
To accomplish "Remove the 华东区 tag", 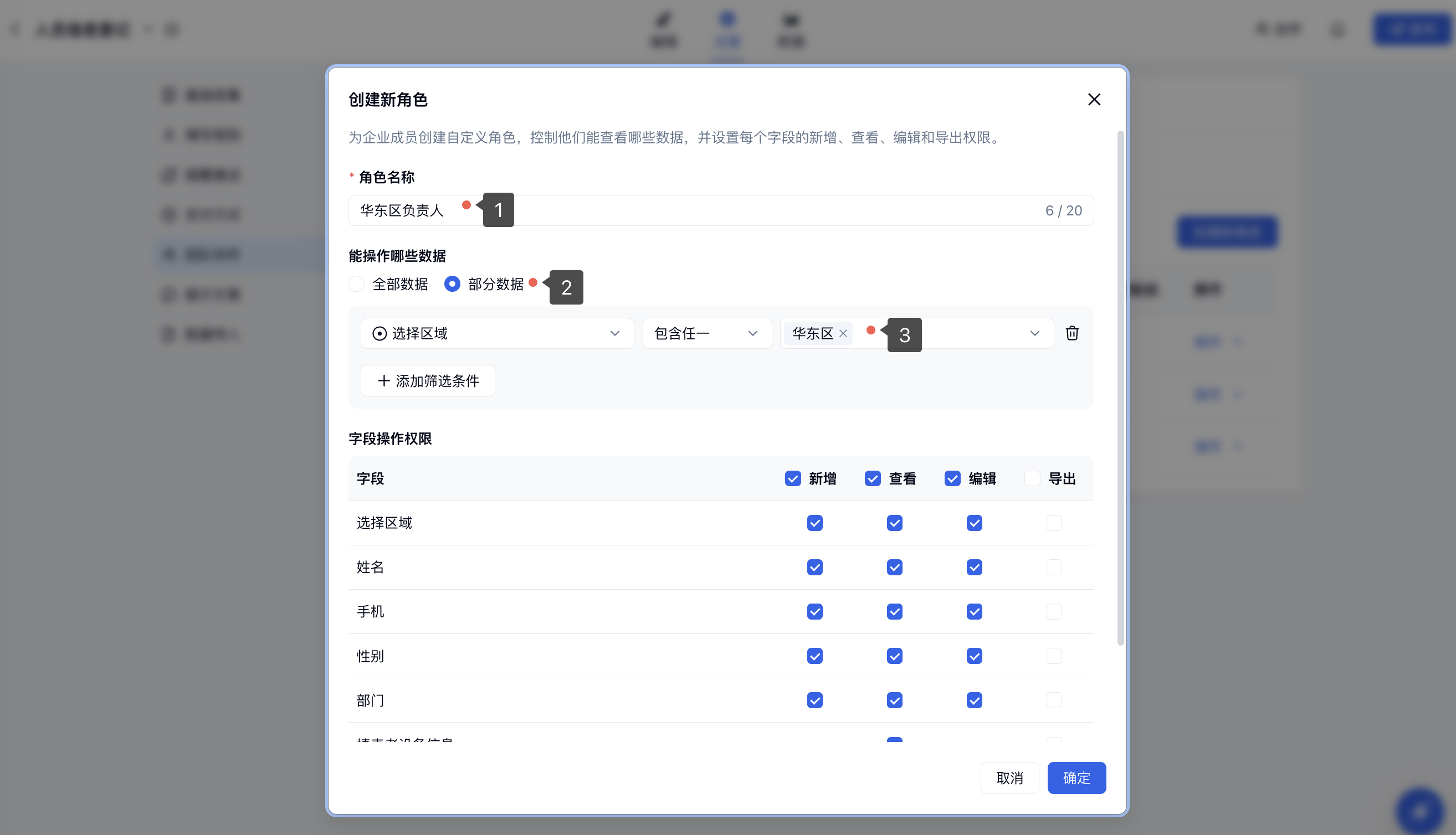I will point(843,333).
